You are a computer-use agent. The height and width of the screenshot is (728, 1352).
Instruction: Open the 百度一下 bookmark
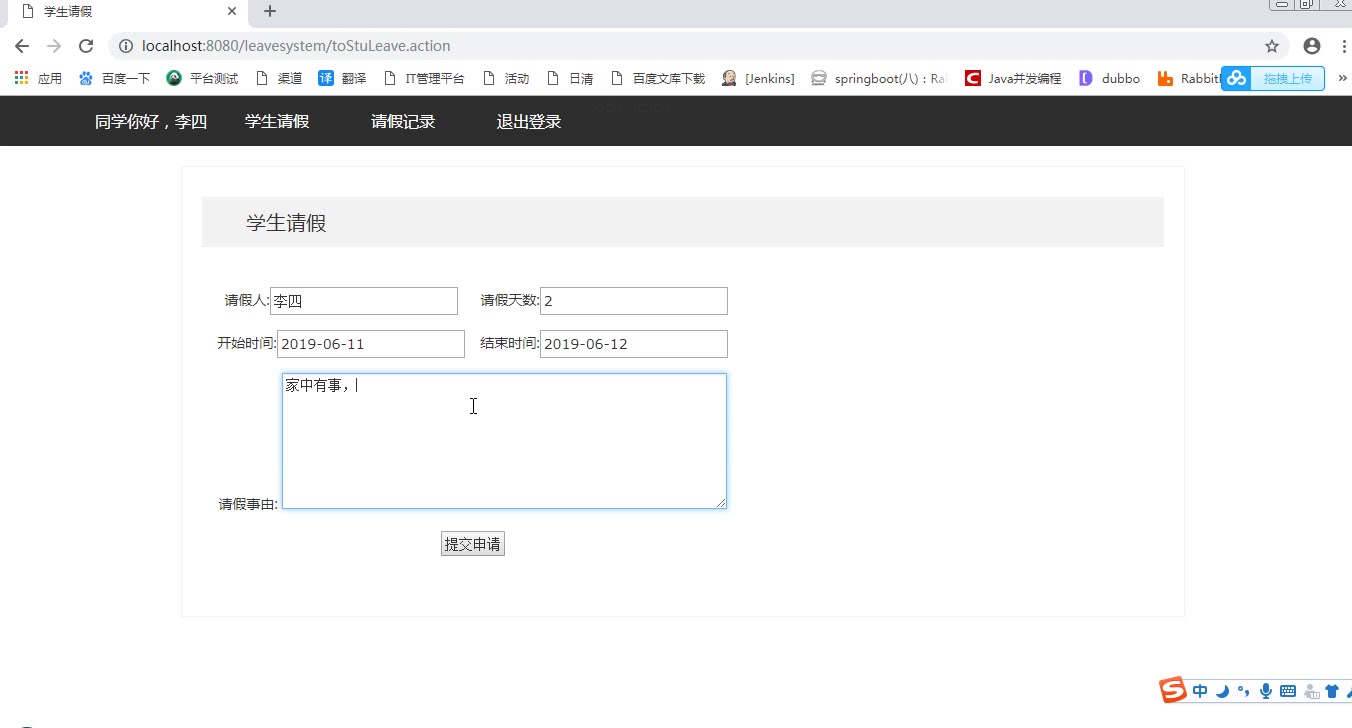coord(114,78)
